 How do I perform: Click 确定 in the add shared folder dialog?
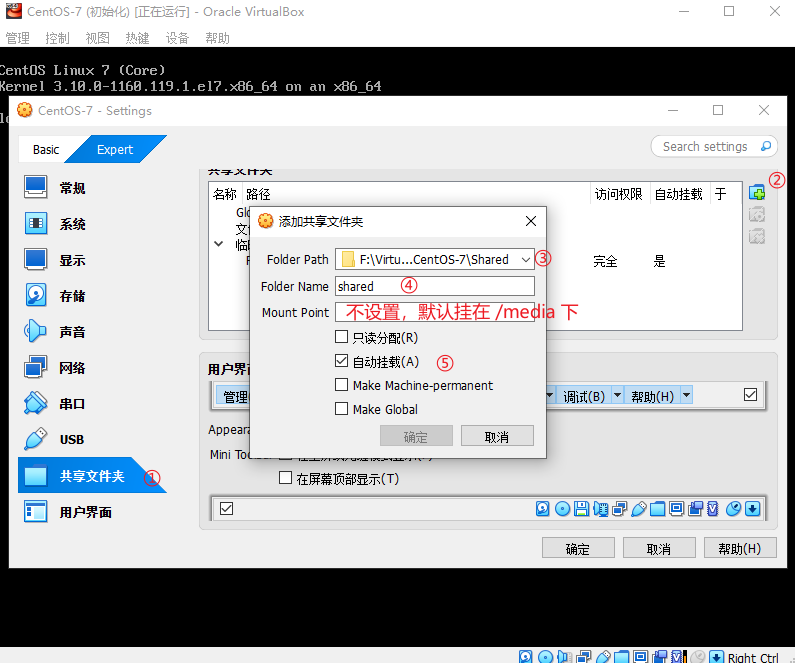(416, 436)
